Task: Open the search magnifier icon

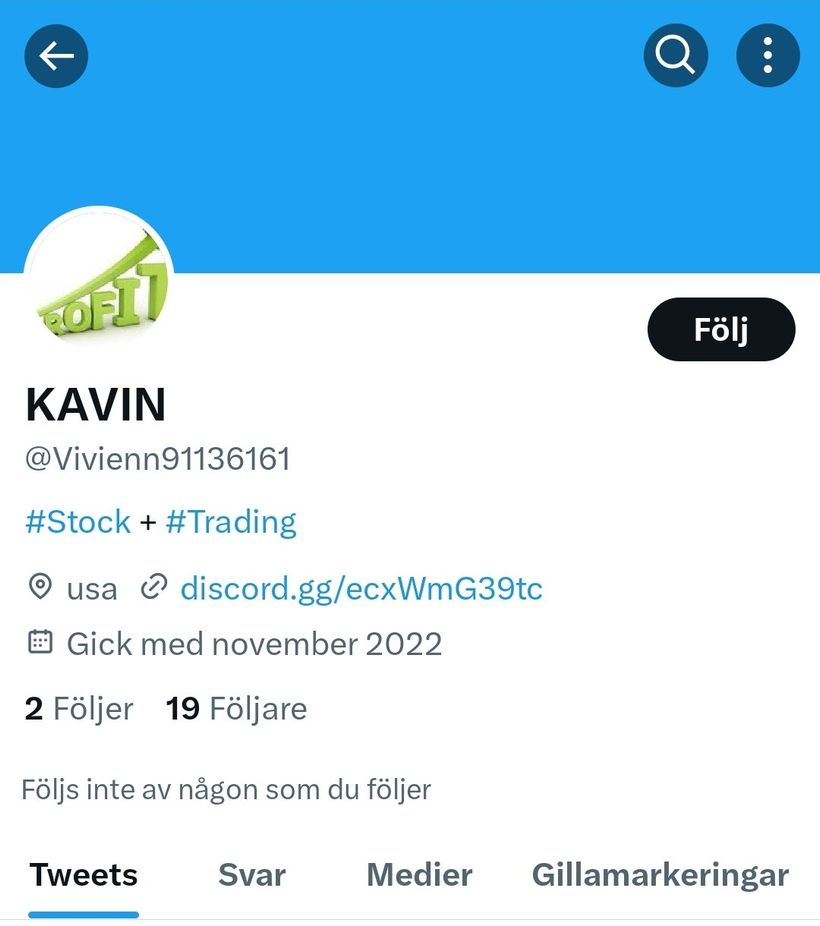Action: tap(676, 56)
